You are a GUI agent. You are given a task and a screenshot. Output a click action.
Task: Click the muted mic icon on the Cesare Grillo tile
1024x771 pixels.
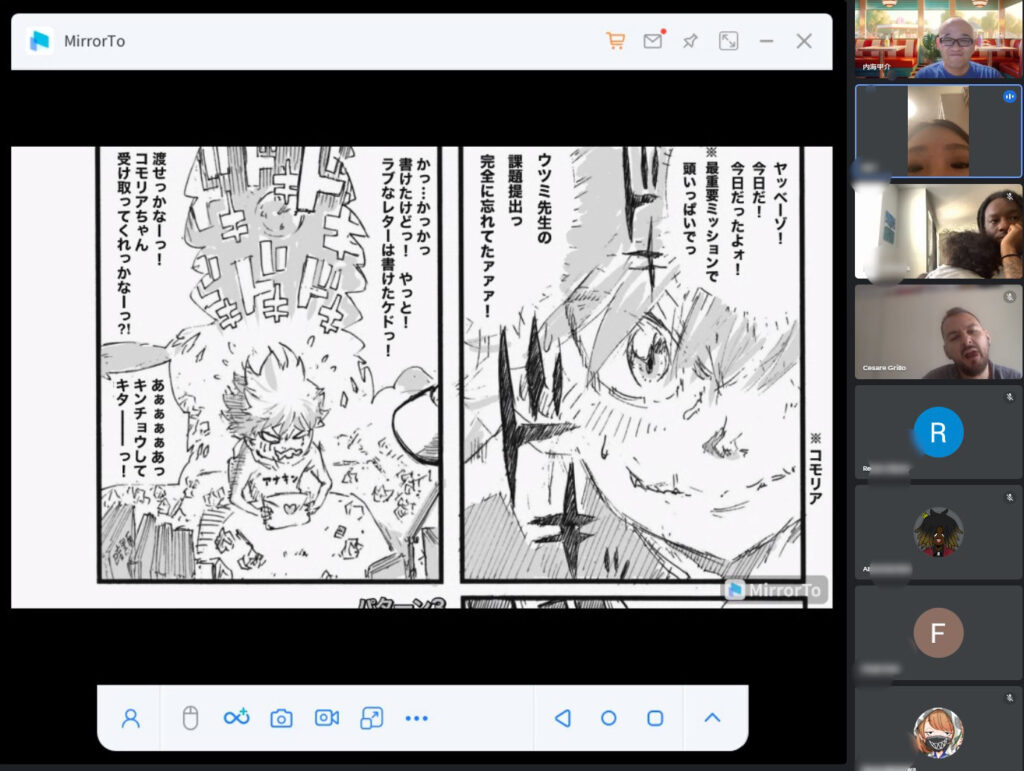click(x=1009, y=296)
